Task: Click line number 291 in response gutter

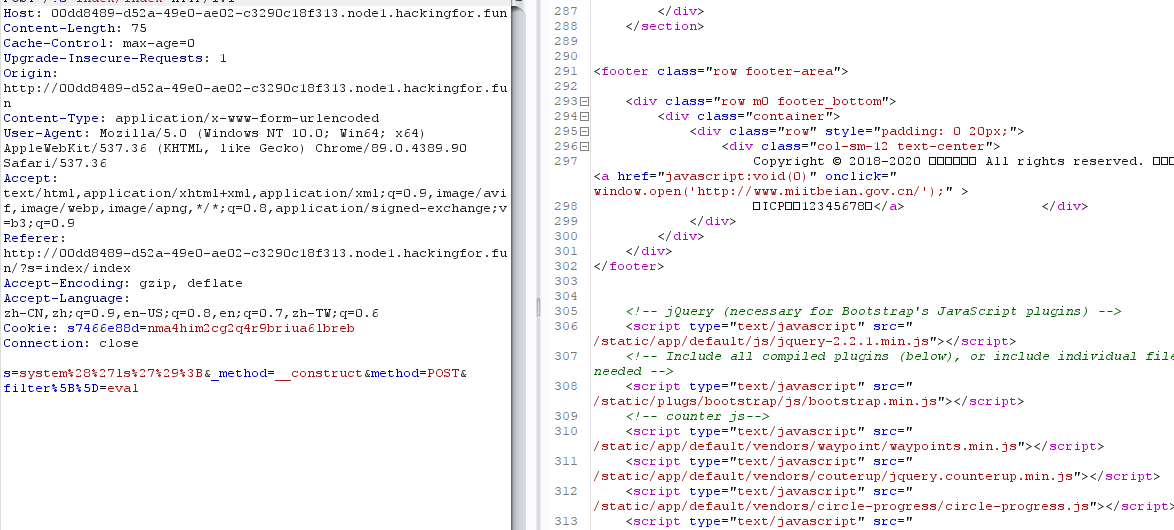Action: pos(567,71)
